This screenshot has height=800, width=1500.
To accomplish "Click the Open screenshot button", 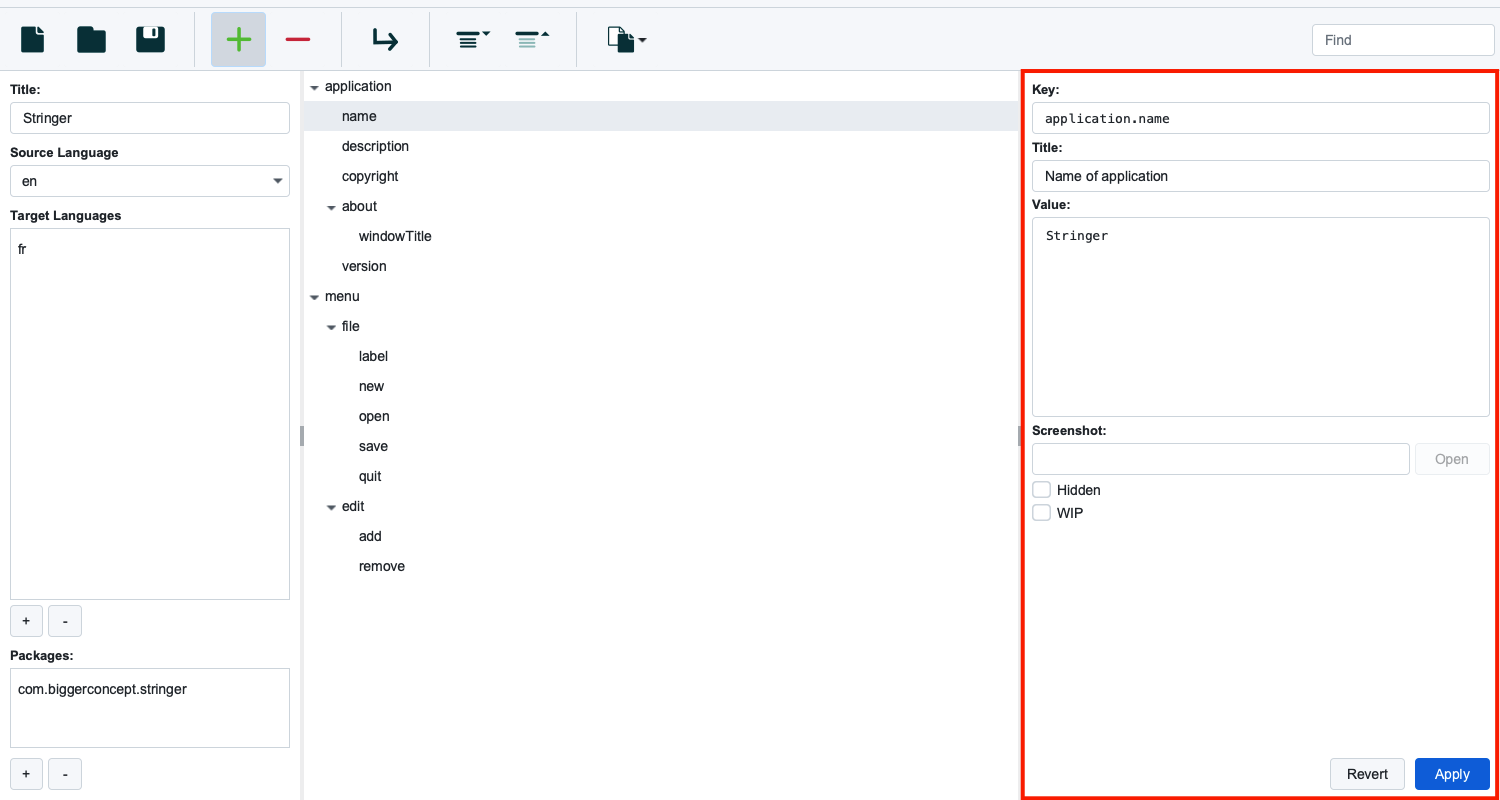I will coord(1452,459).
